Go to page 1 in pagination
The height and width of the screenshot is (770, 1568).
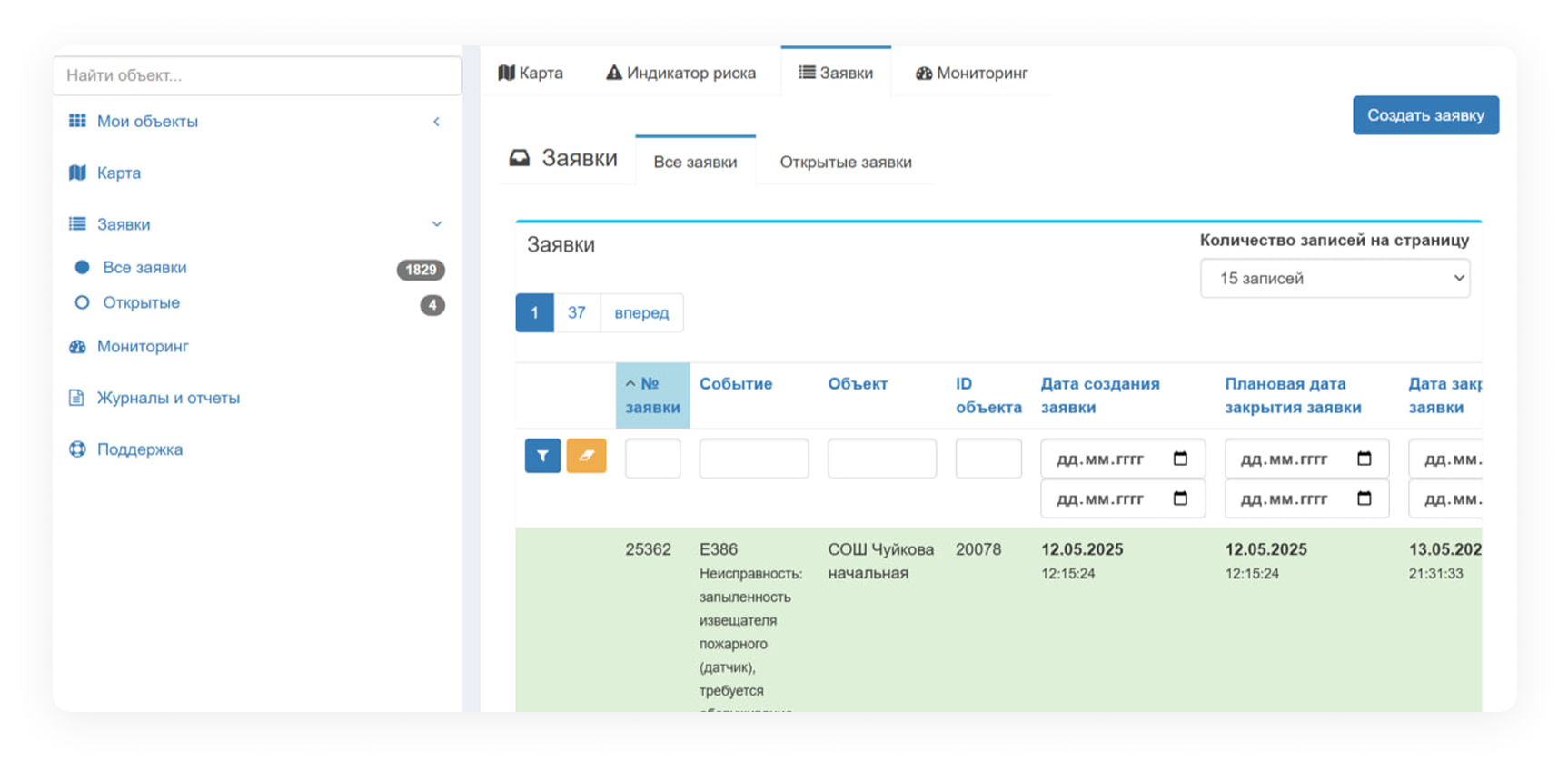click(534, 312)
